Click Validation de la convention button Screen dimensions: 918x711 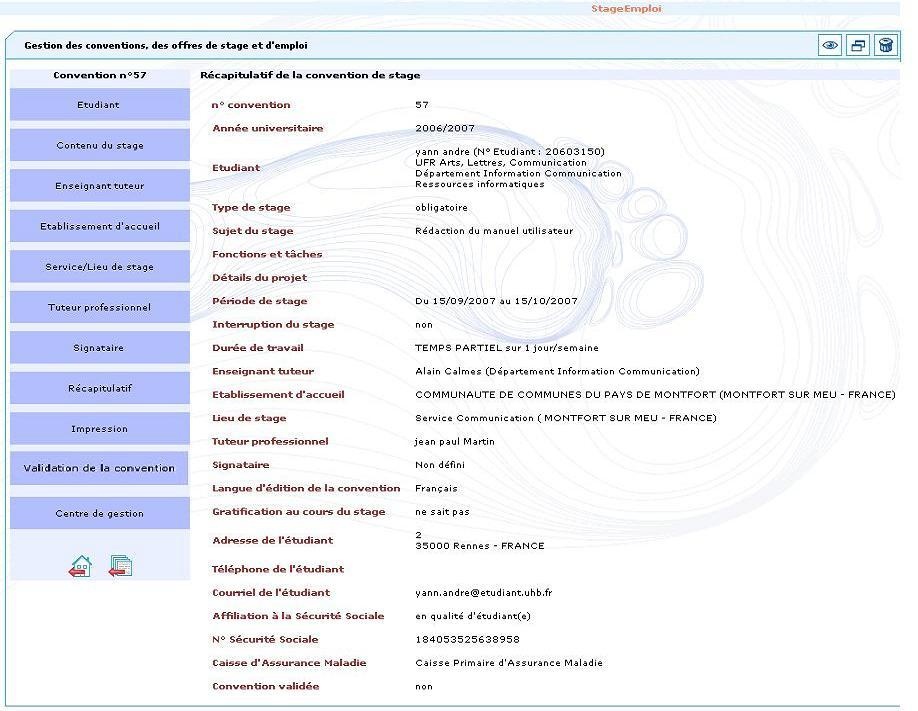tap(99, 468)
